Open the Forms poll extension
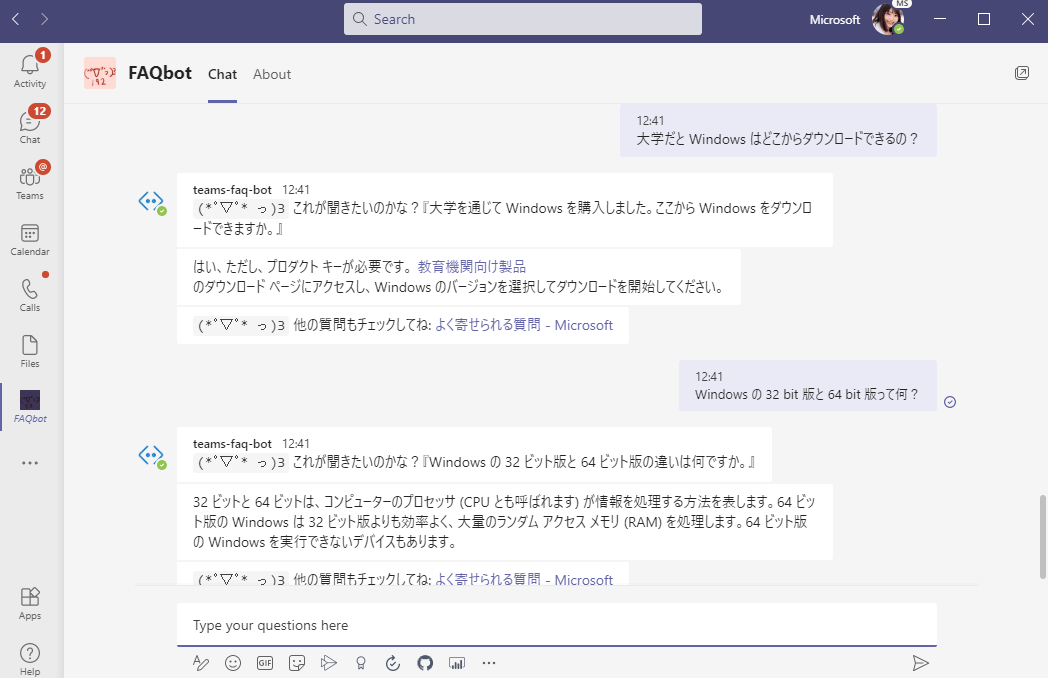The width and height of the screenshot is (1048, 678). pyautogui.click(x=457, y=663)
